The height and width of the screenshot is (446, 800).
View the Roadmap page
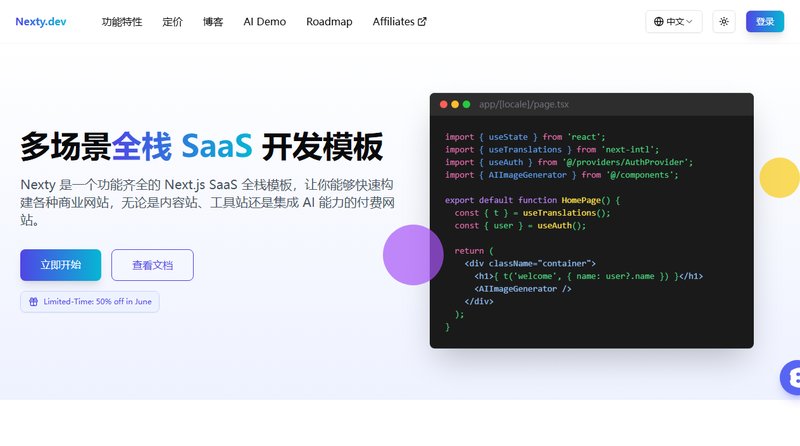329,21
